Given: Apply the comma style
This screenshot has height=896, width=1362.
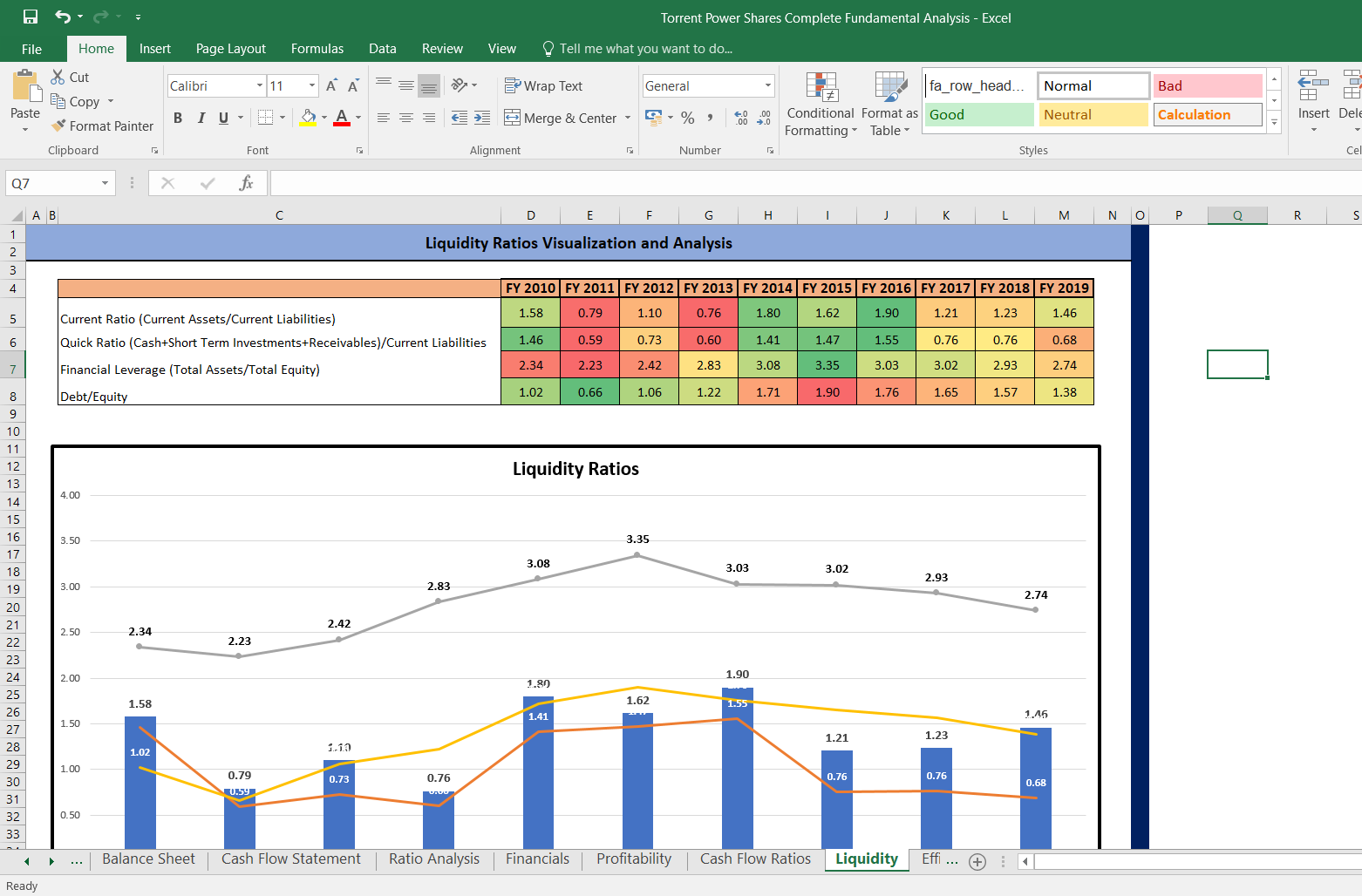Looking at the screenshot, I should tap(711, 118).
